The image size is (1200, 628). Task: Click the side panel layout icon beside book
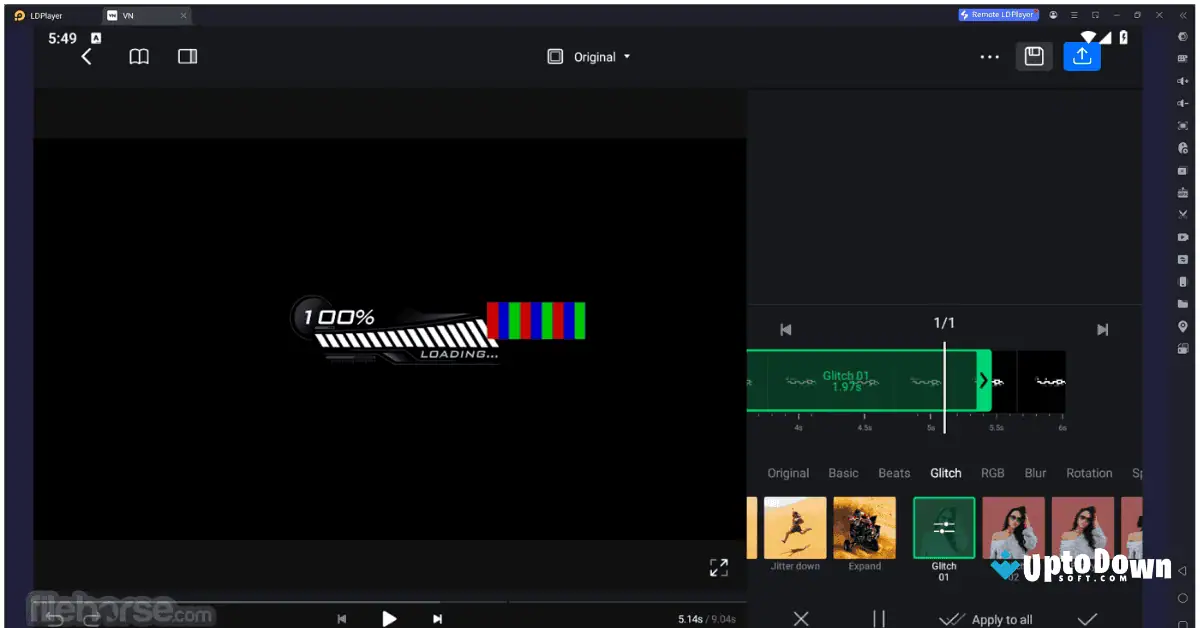(187, 56)
